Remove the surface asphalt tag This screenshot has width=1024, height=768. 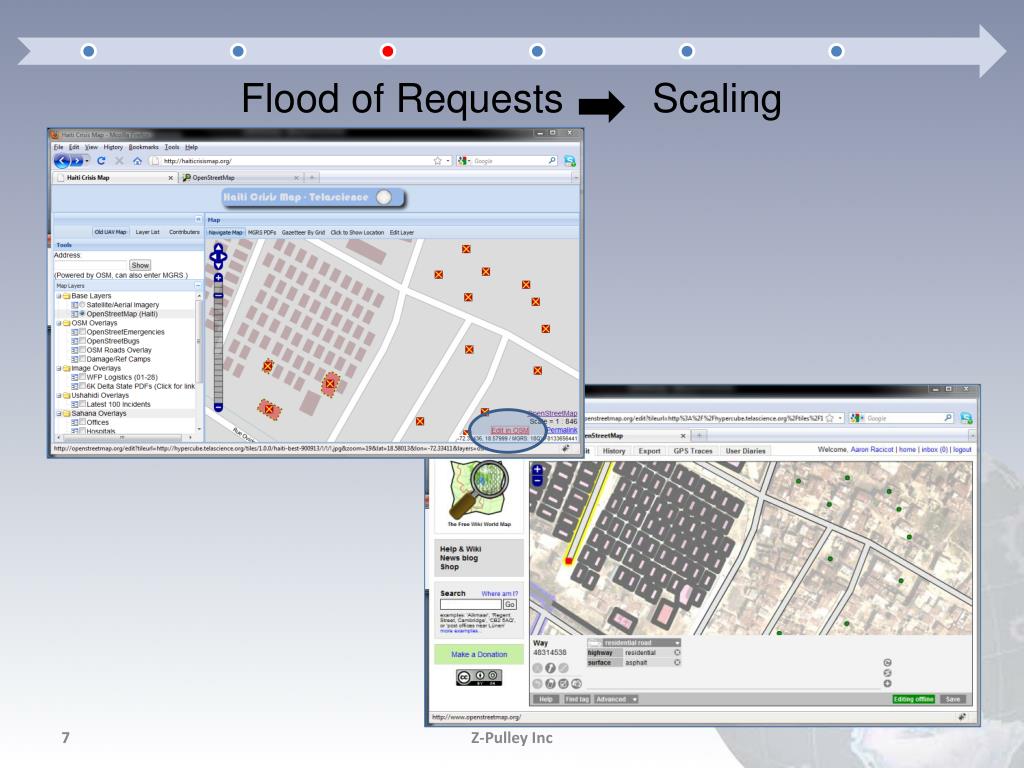[x=677, y=662]
